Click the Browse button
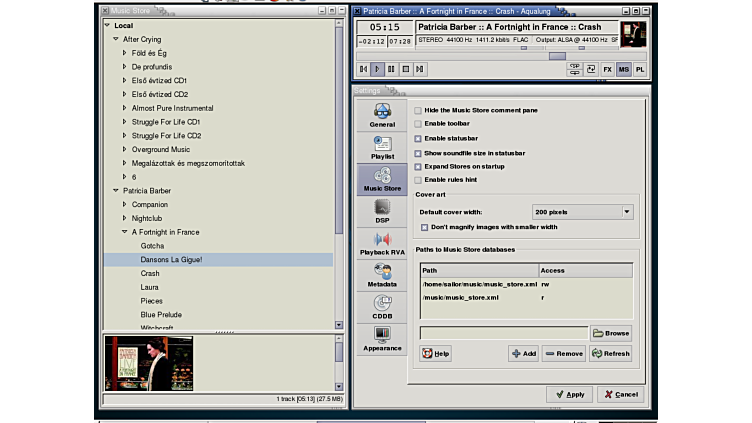This screenshot has width=752, height=423. point(610,333)
